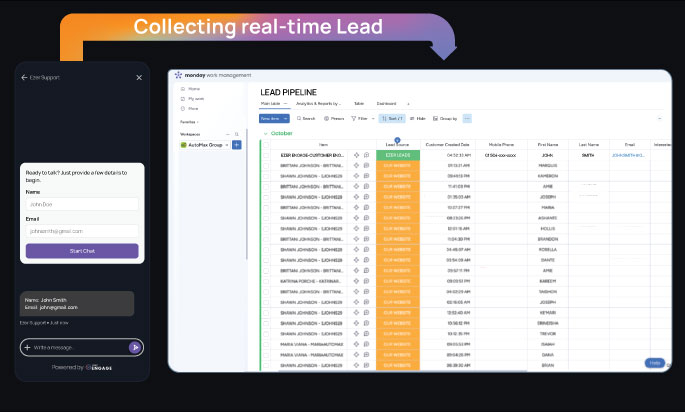
Task: Click the Filter button in the toolbar
Action: tap(360, 118)
